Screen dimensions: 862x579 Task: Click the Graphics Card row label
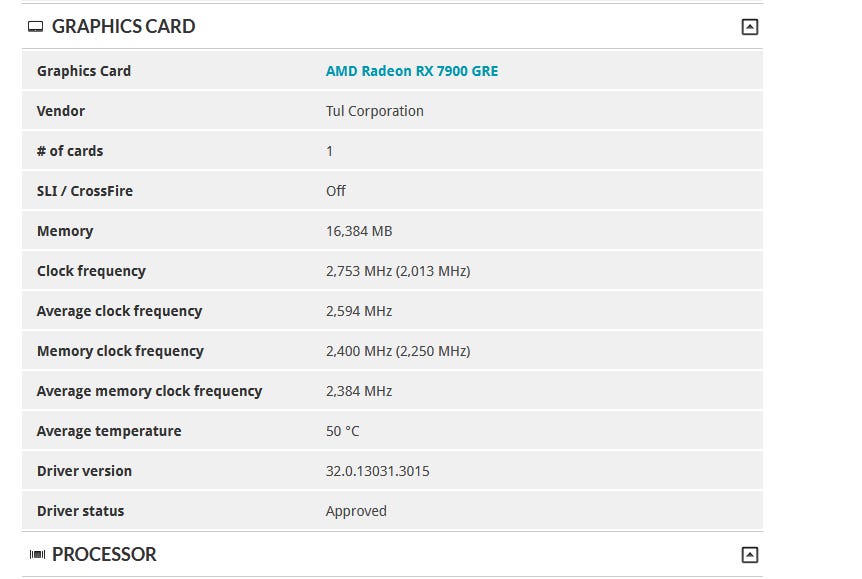84,71
